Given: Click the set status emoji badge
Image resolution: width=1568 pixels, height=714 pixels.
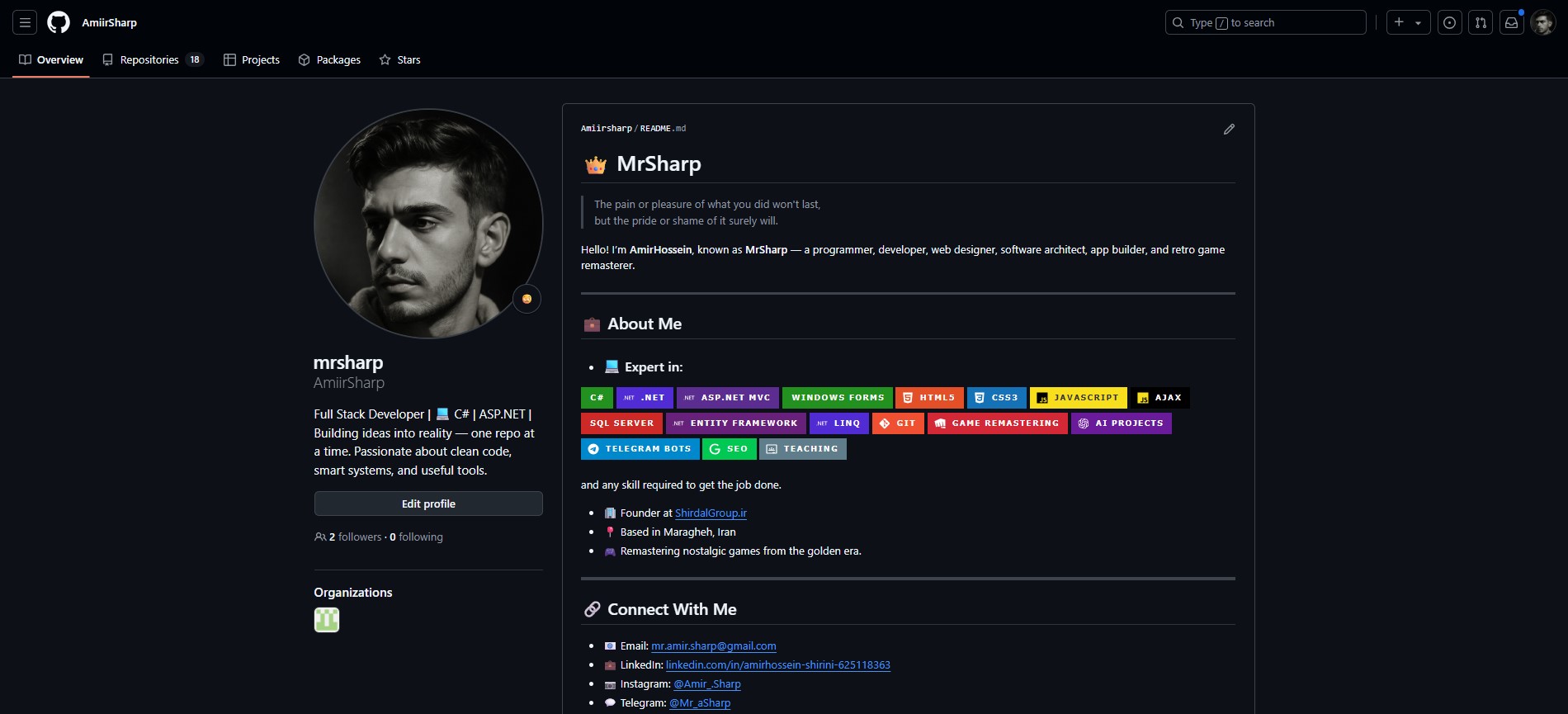Looking at the screenshot, I should click(x=527, y=299).
